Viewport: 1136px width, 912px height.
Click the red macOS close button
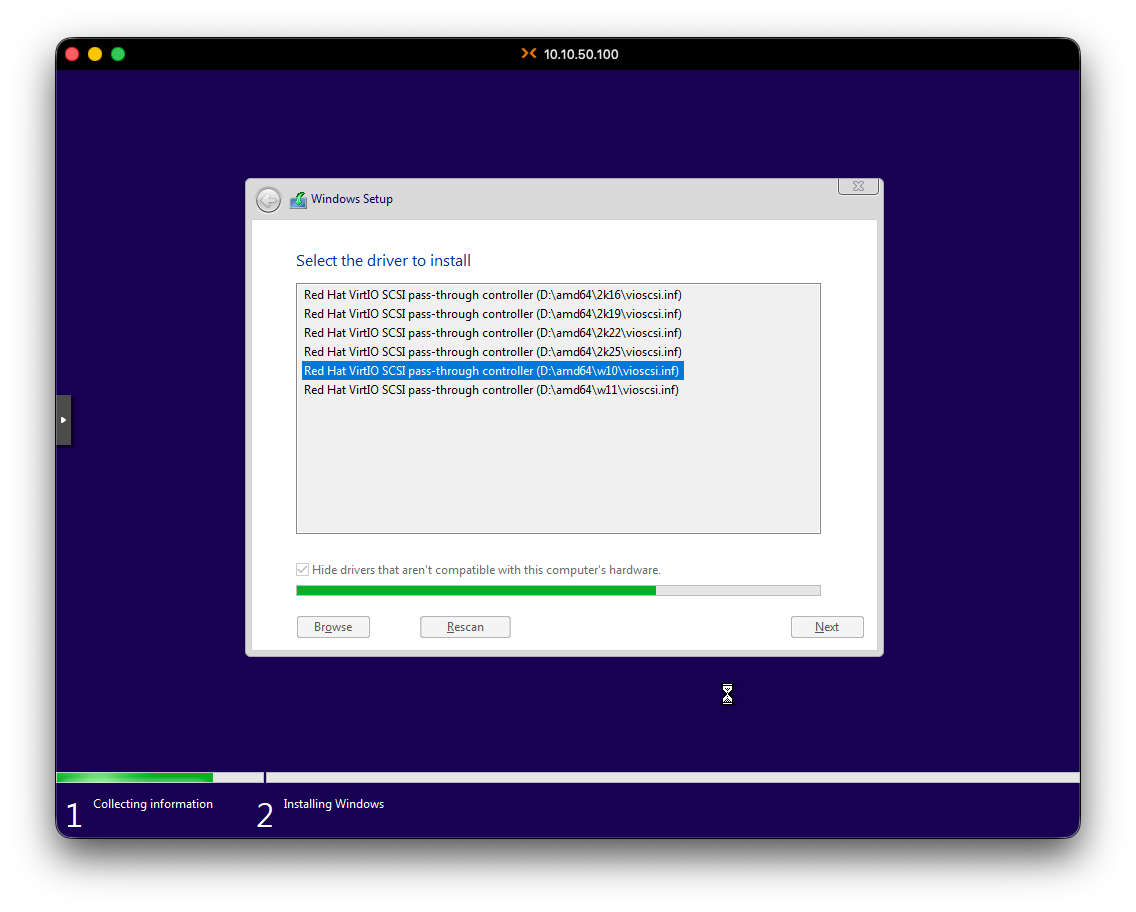pyautogui.click(x=72, y=54)
